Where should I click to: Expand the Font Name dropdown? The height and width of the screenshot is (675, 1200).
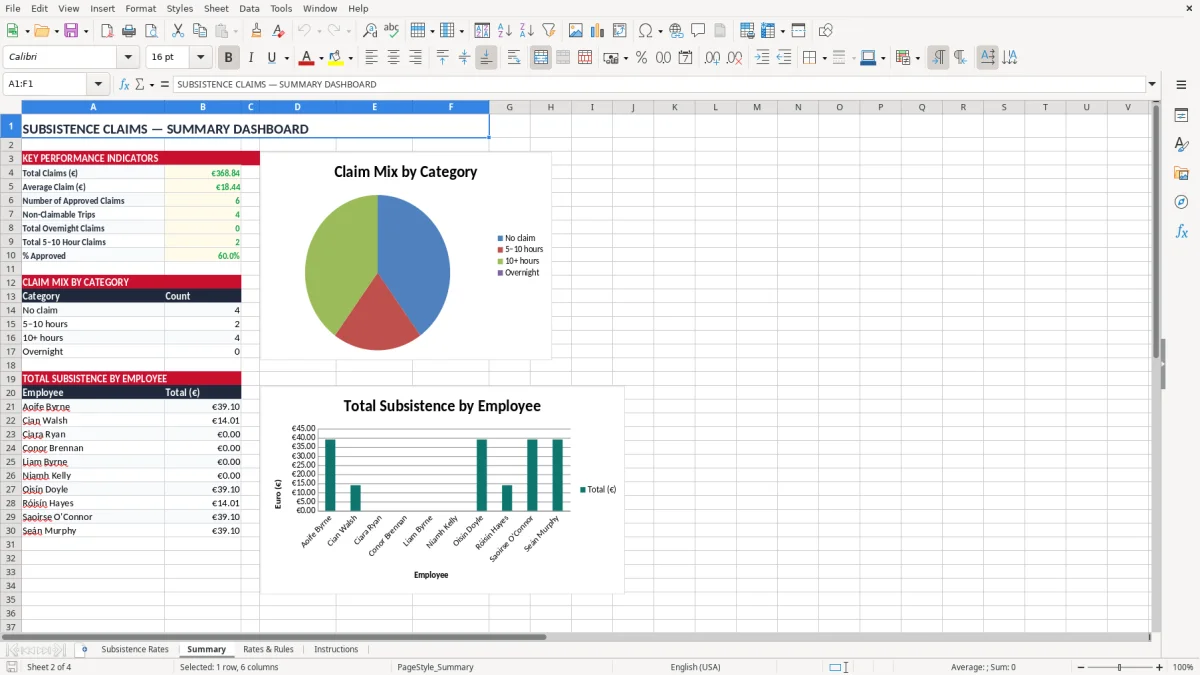[127, 58]
